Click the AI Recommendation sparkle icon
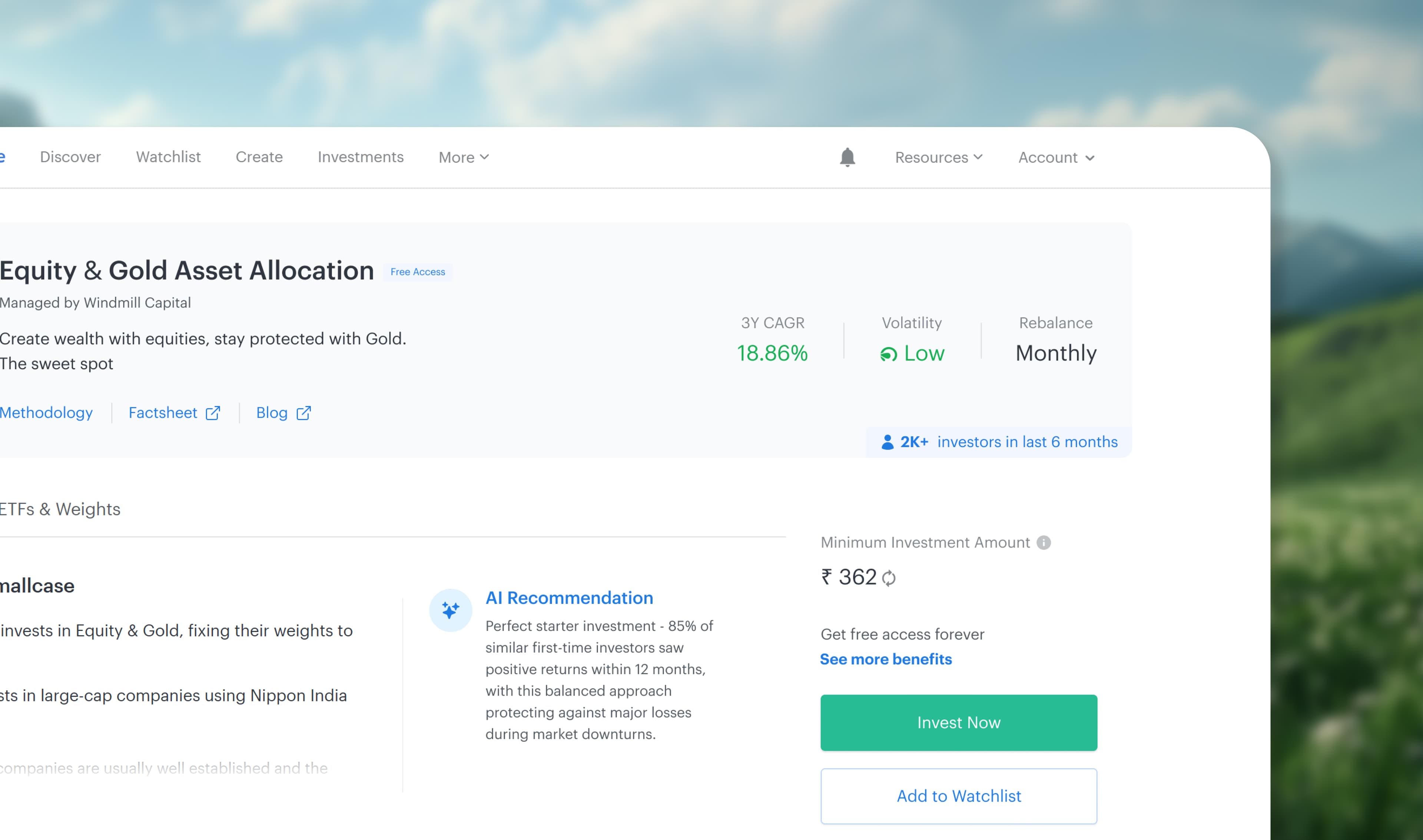Image resolution: width=1423 pixels, height=840 pixels. coord(451,610)
